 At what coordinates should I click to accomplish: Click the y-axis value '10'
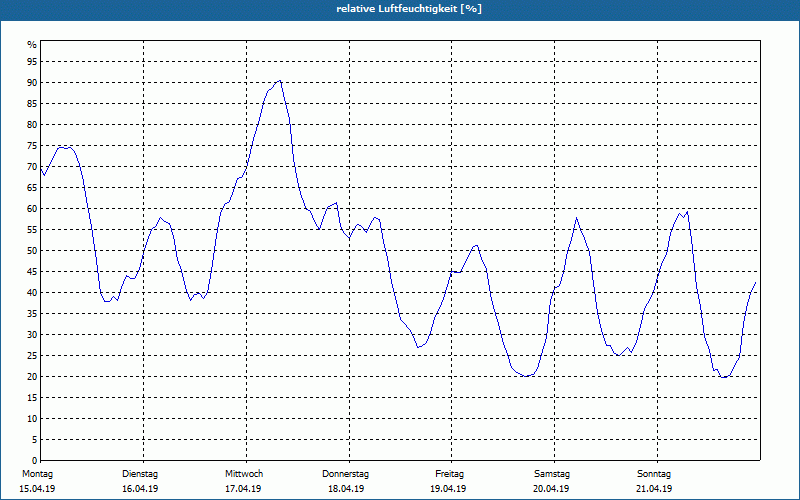(32, 419)
